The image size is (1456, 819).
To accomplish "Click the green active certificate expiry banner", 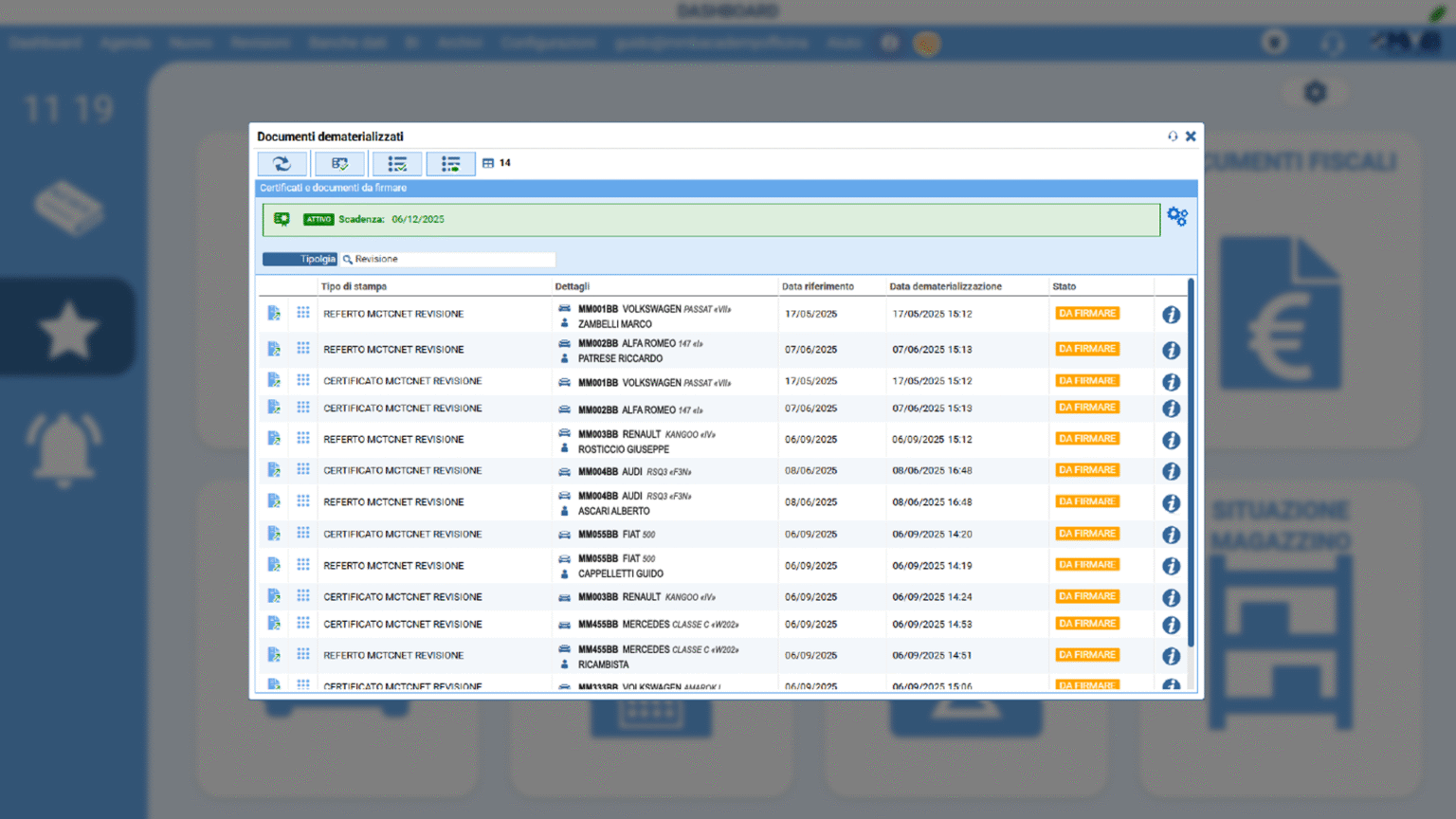I will tap(711, 220).
